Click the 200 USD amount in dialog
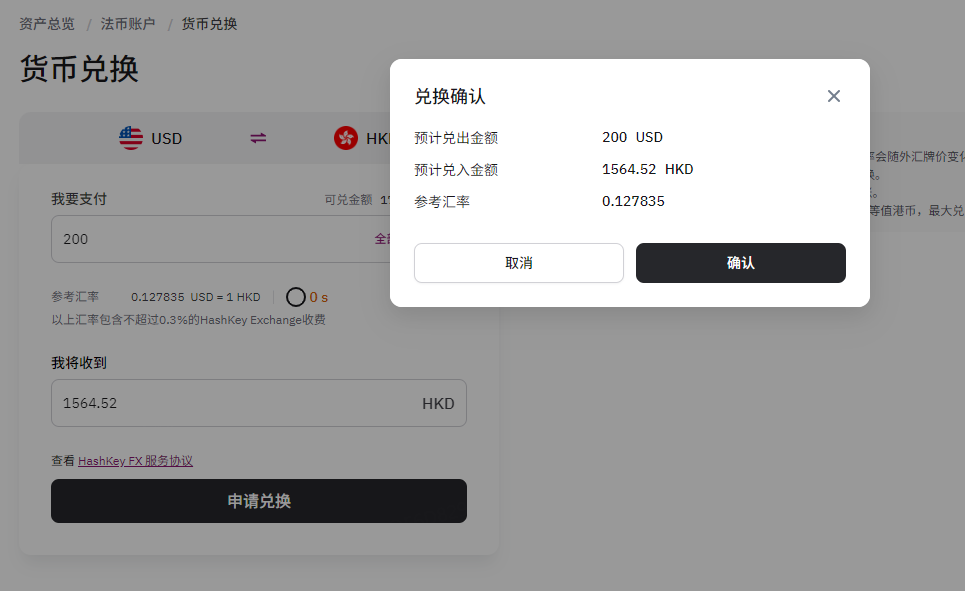Image resolution: width=965 pixels, height=591 pixels. pos(632,137)
